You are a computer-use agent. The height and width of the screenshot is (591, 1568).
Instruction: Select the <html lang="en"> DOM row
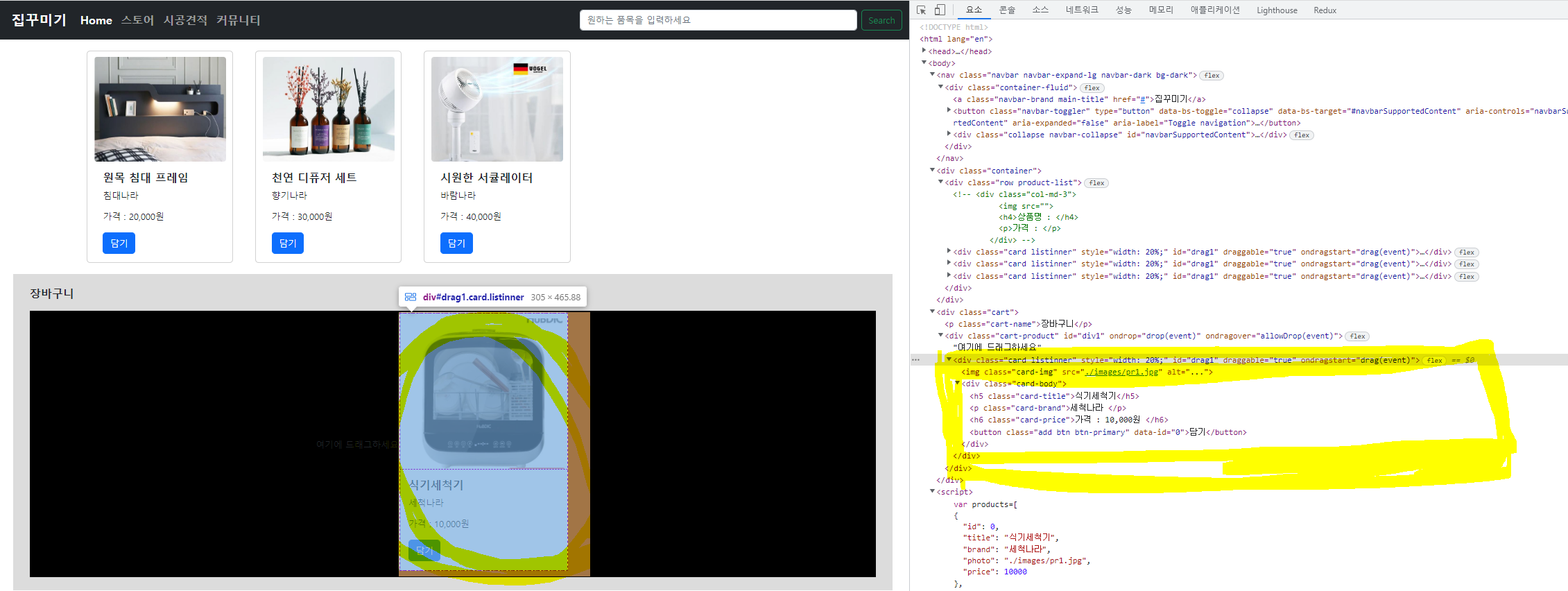coord(956,39)
